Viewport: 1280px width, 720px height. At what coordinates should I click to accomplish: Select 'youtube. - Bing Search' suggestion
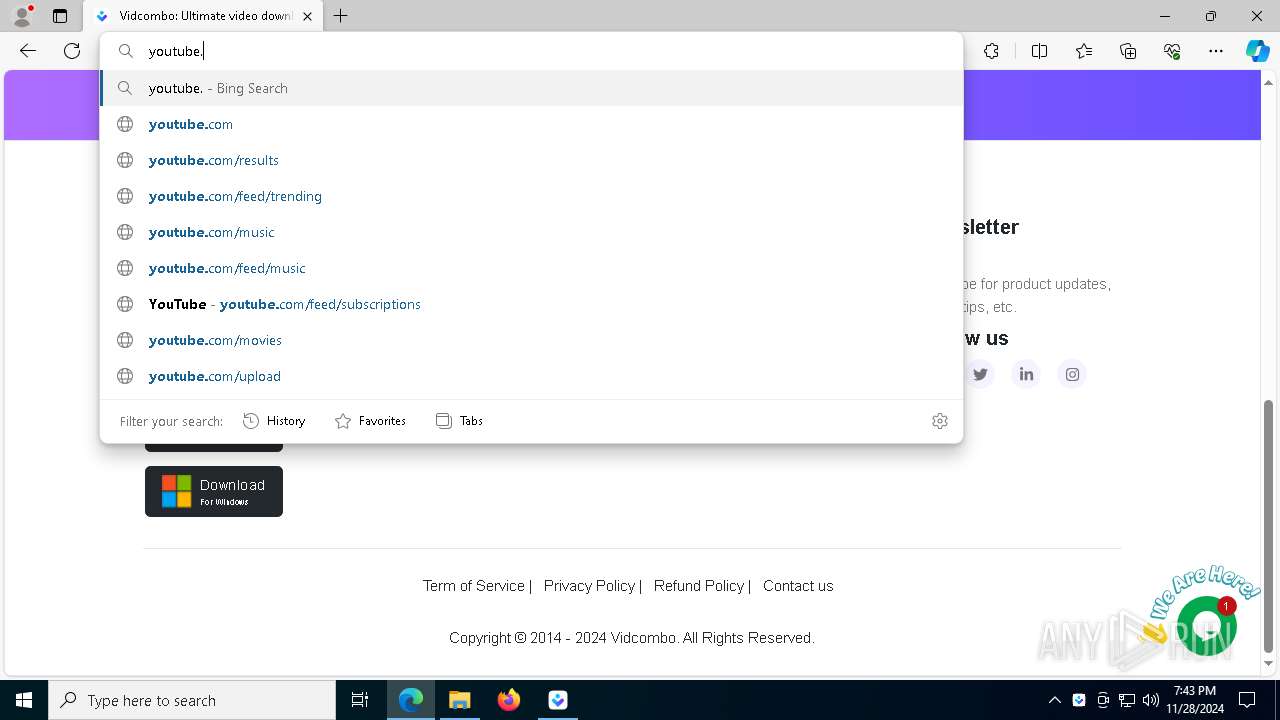531,88
